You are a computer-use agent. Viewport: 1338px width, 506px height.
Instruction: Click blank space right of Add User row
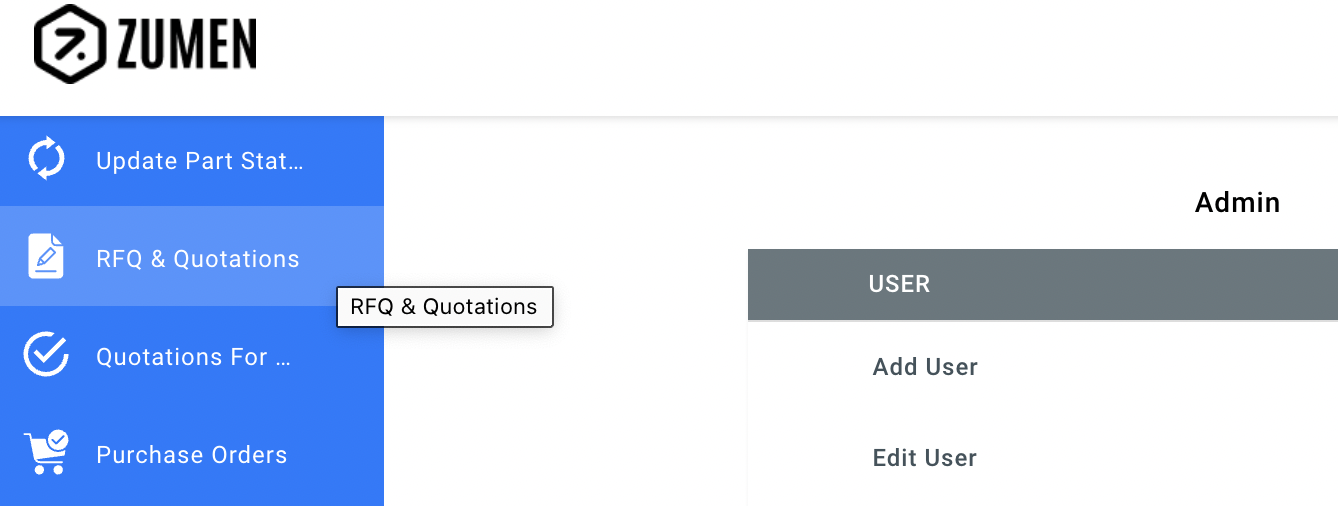[1150, 367]
